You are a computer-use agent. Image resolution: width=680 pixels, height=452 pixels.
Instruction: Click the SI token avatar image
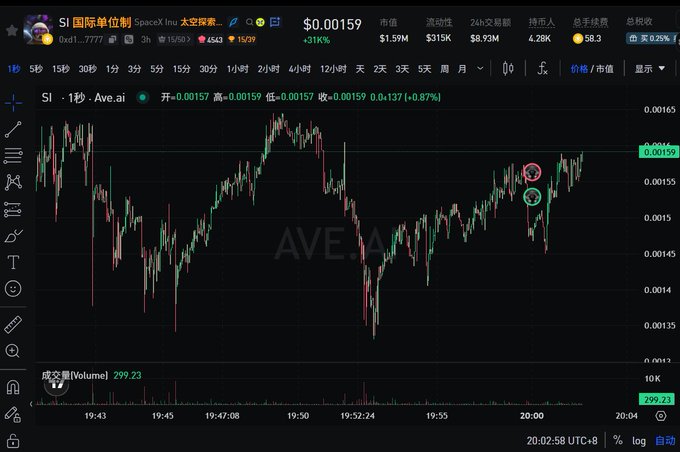[x=38, y=29]
